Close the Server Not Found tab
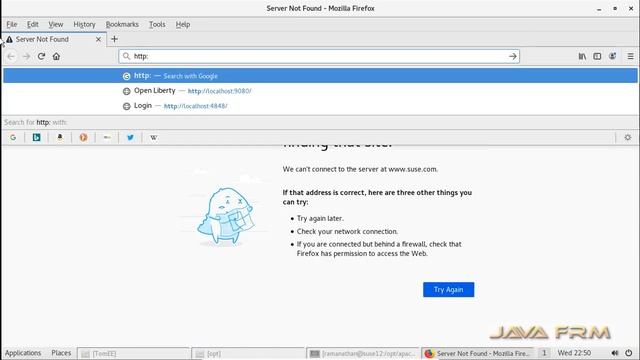The image size is (640, 360). pyautogui.click(x=98, y=39)
